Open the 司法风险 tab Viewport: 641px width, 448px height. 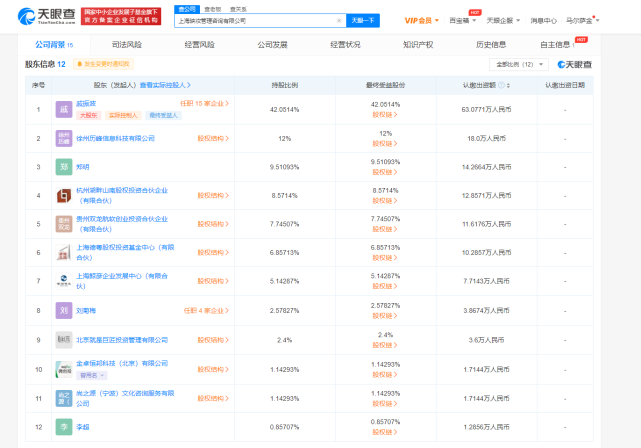127,45
